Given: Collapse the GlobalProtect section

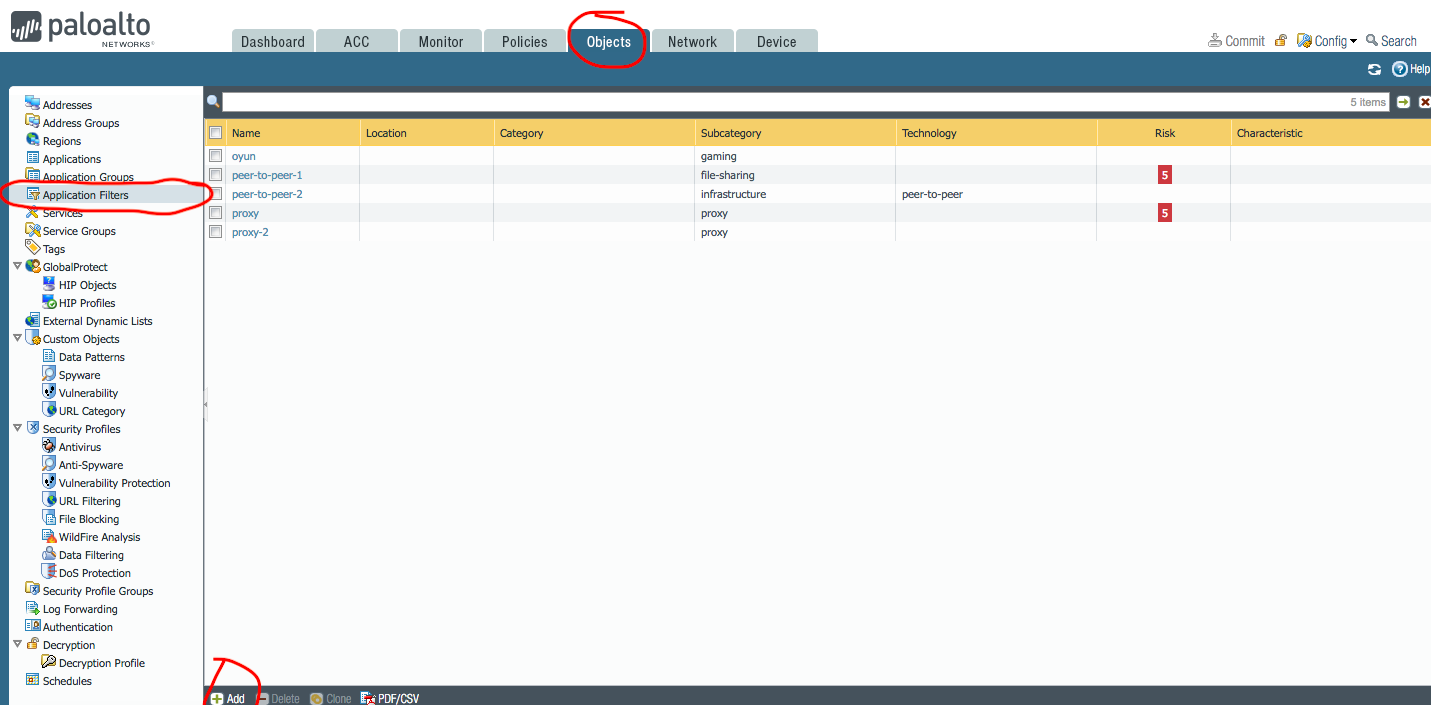Looking at the screenshot, I should tap(17, 266).
